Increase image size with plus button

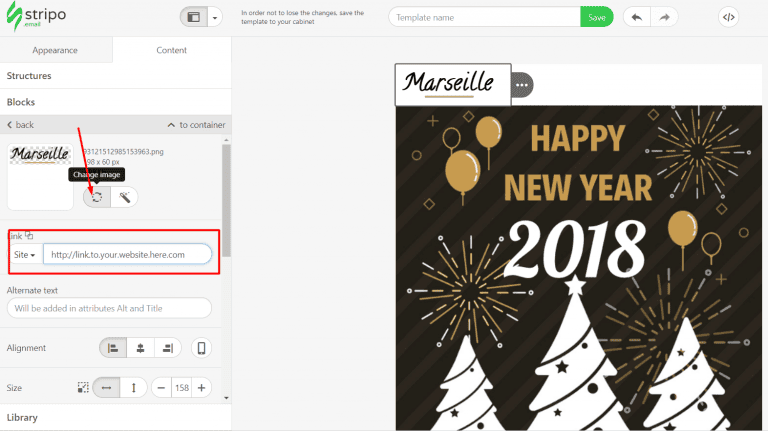coord(201,387)
